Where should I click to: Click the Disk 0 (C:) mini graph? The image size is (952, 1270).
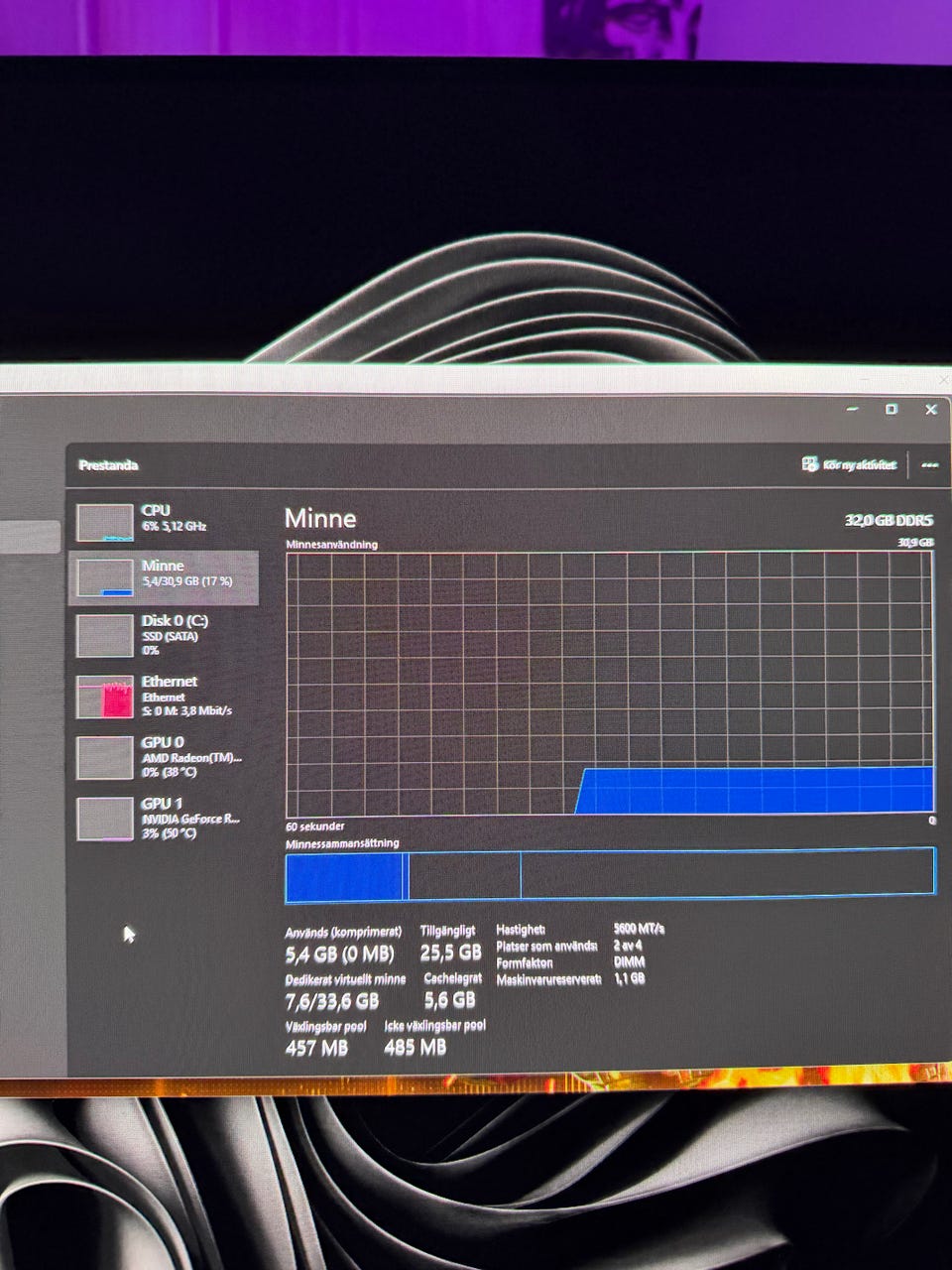coord(105,636)
